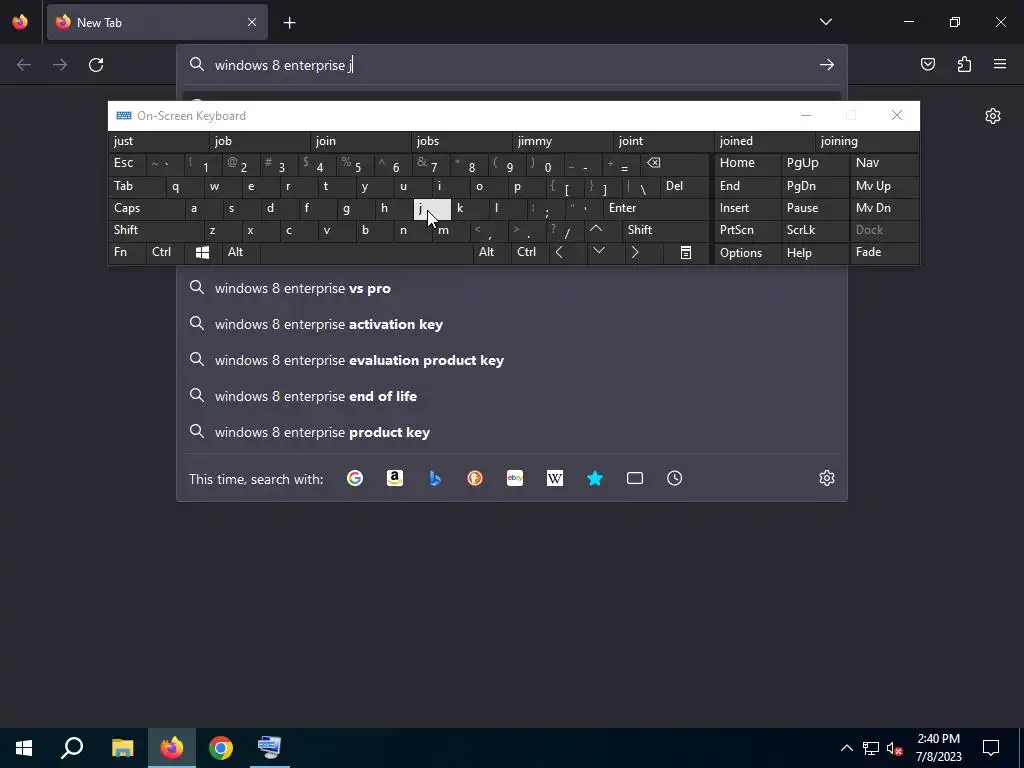This screenshot has width=1024, height=768.
Task: Search with Bing one-off engine icon
Action: [x=435, y=479]
